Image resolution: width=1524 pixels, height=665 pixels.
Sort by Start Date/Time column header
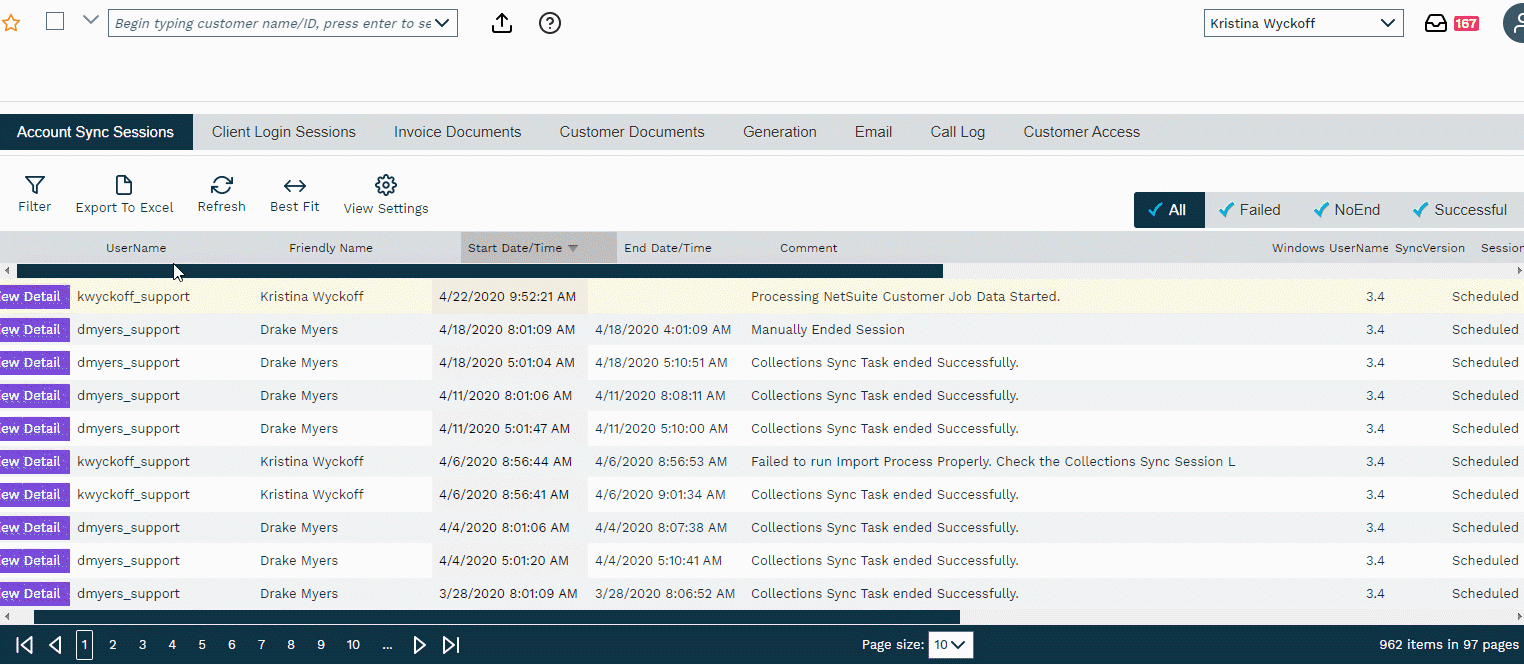pyautogui.click(x=515, y=248)
